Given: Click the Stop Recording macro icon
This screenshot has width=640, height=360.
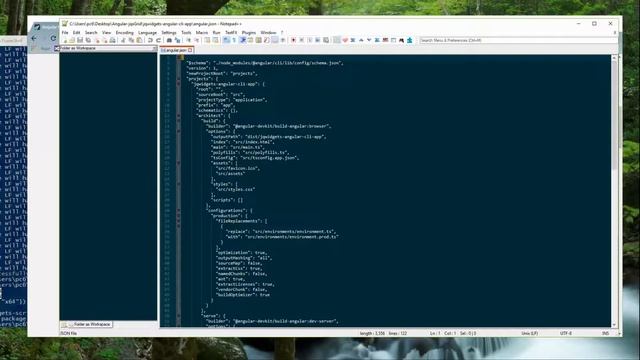Looking at the screenshot, I should pyautogui.click(x=302, y=40).
